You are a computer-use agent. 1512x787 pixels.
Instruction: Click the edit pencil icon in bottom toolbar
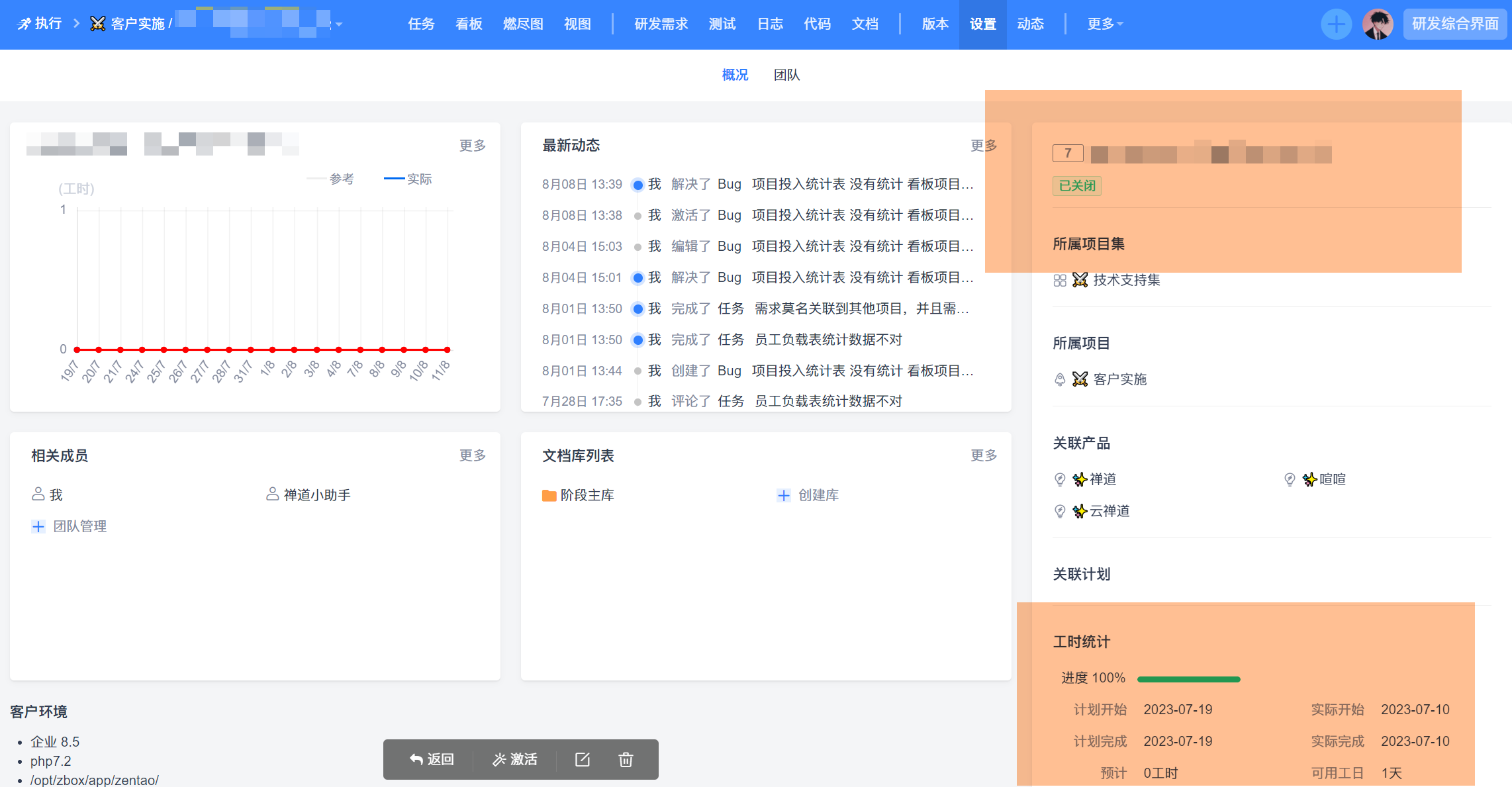(x=583, y=759)
